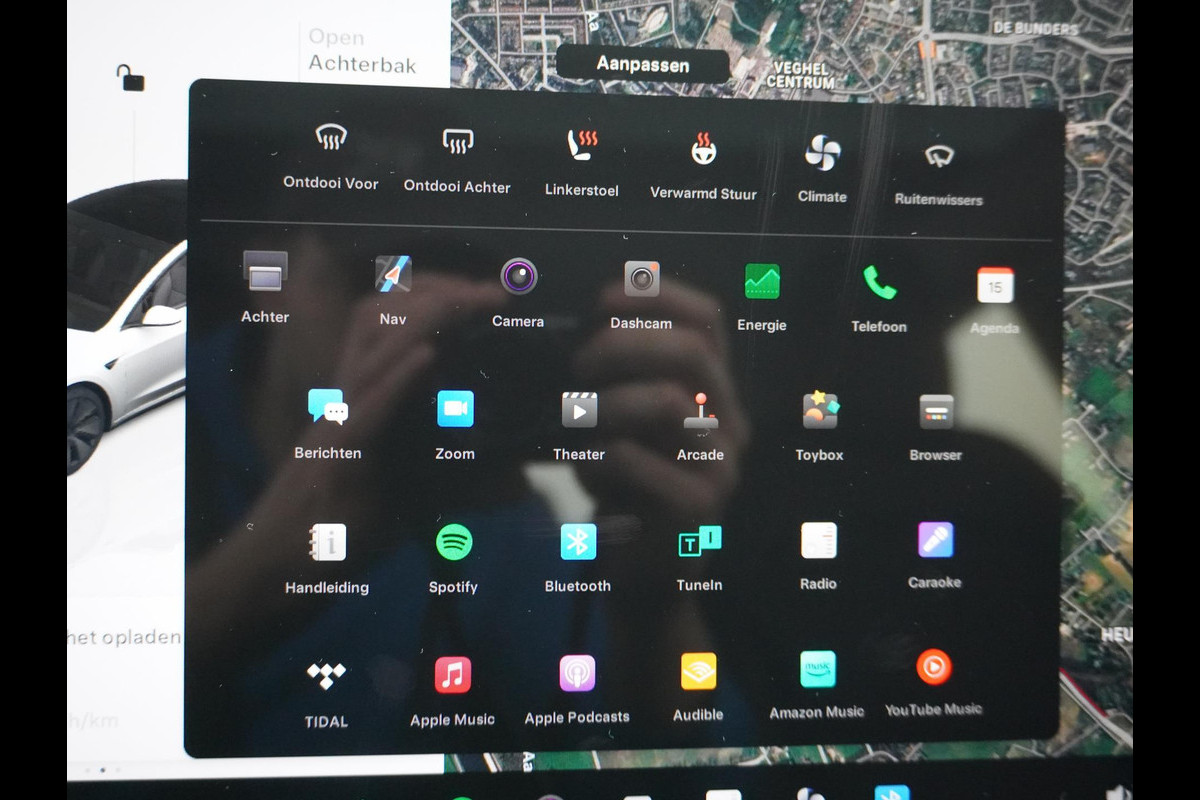Toggle the car door lock icon
Image resolution: width=1200 pixels, height=800 pixels.
click(130, 77)
